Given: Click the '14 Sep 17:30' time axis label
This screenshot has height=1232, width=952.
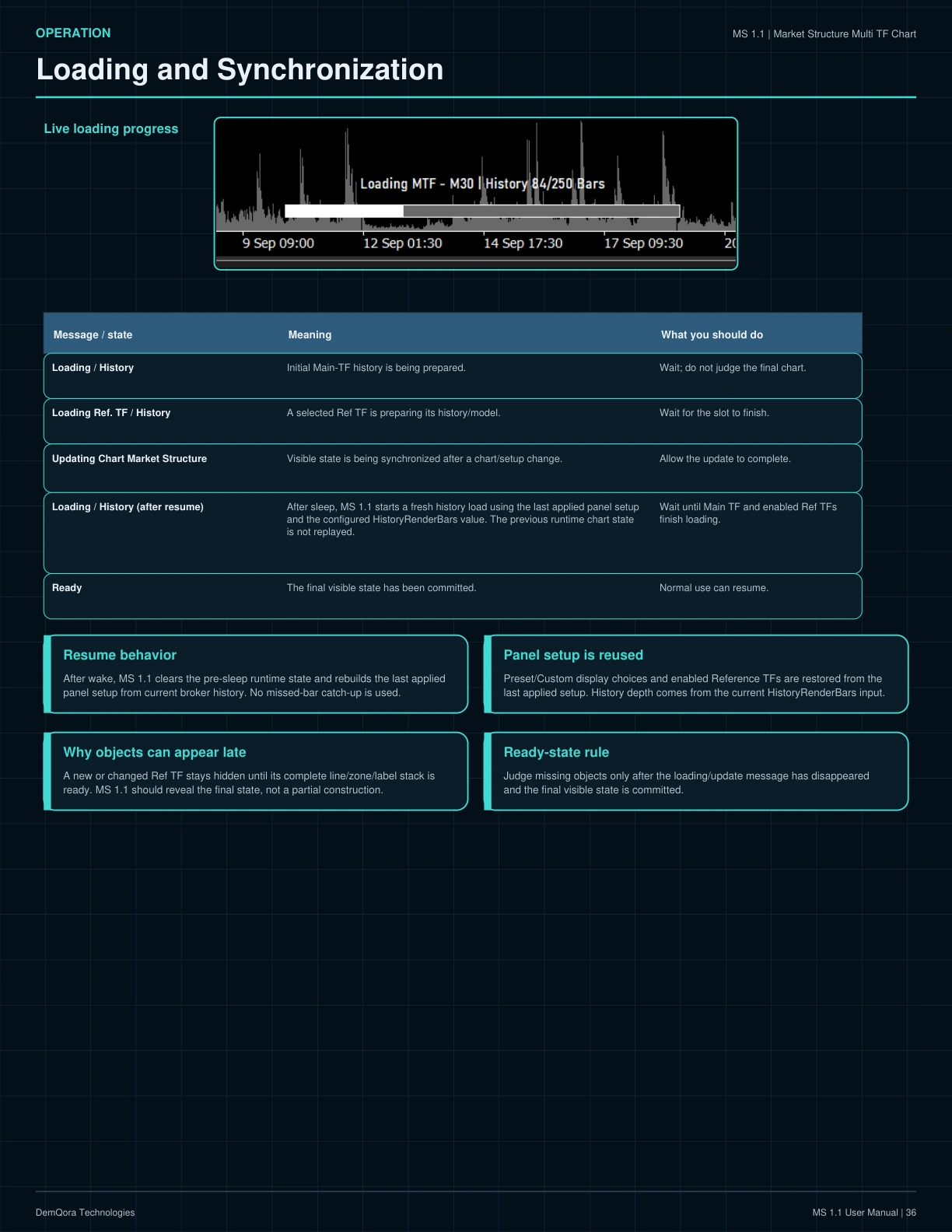Looking at the screenshot, I should point(523,243).
